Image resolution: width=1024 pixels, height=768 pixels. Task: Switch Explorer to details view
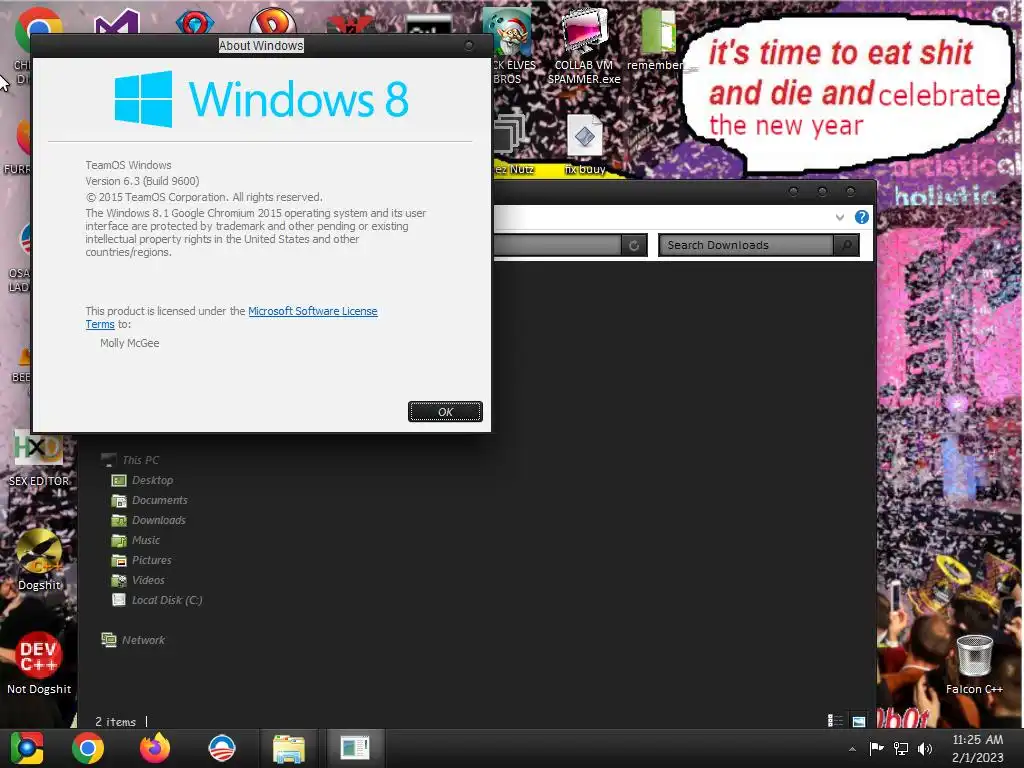tap(835, 721)
